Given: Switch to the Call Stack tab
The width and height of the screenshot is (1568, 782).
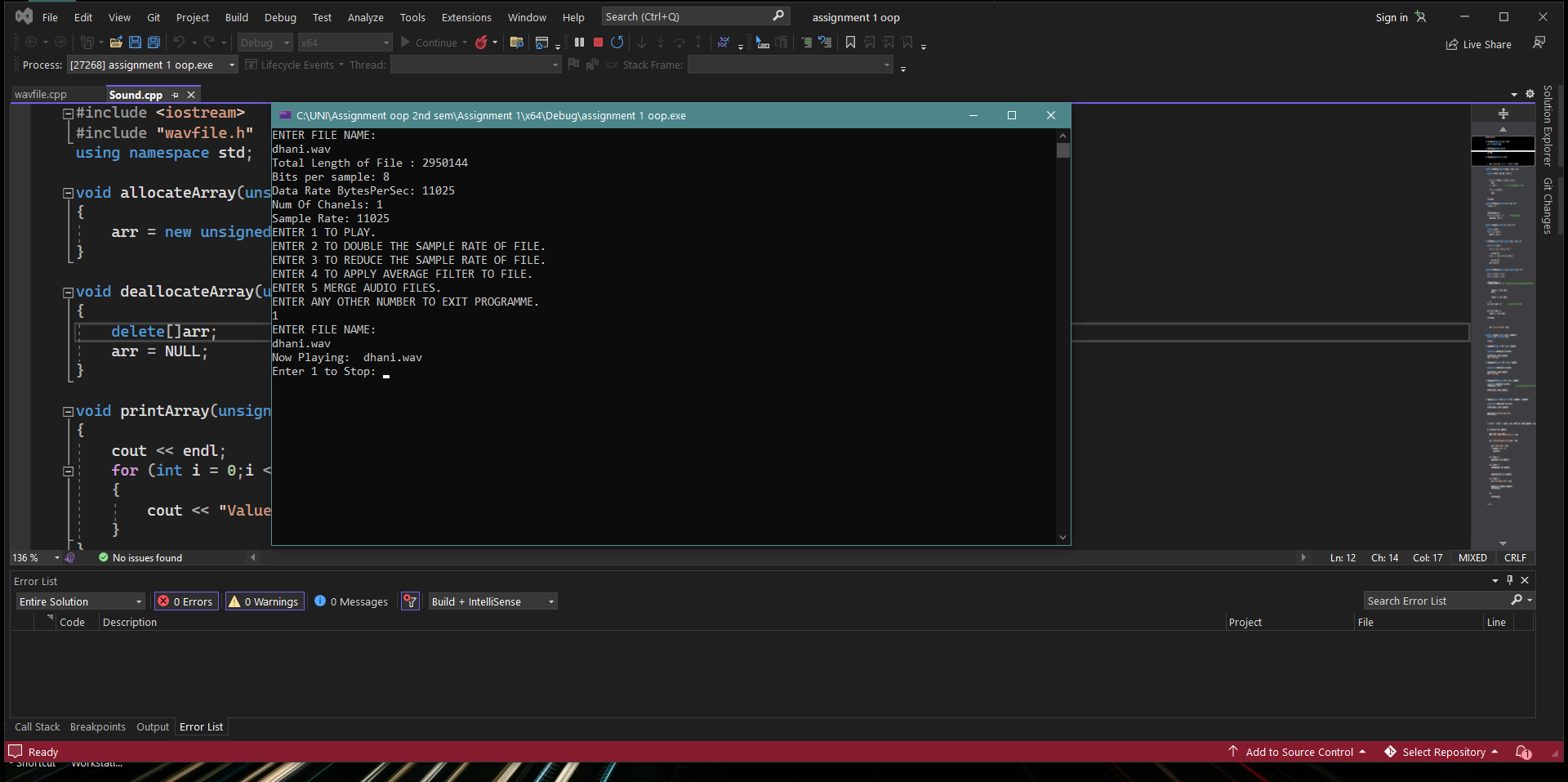Looking at the screenshot, I should click(x=38, y=727).
